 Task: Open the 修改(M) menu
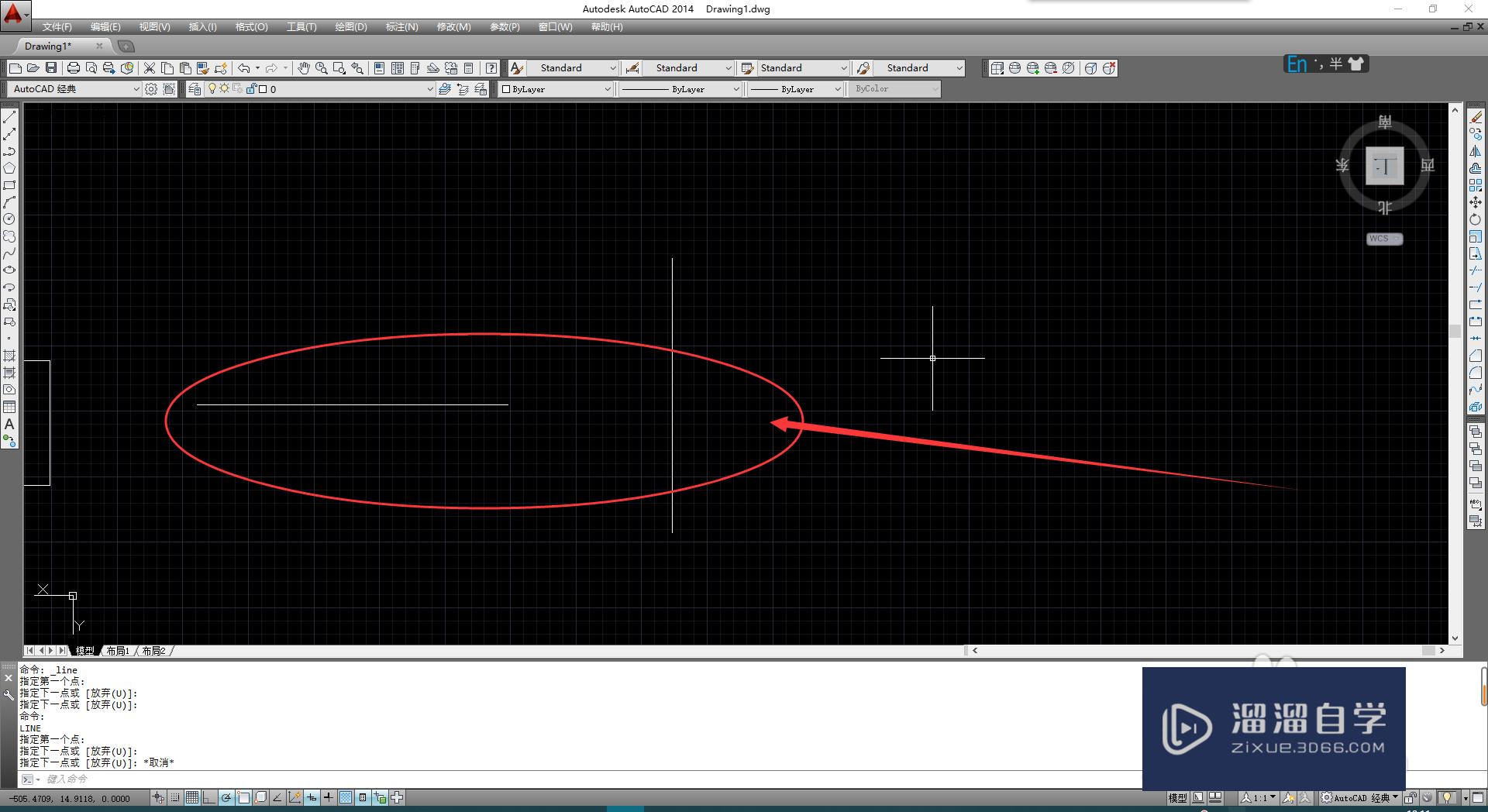tap(453, 27)
